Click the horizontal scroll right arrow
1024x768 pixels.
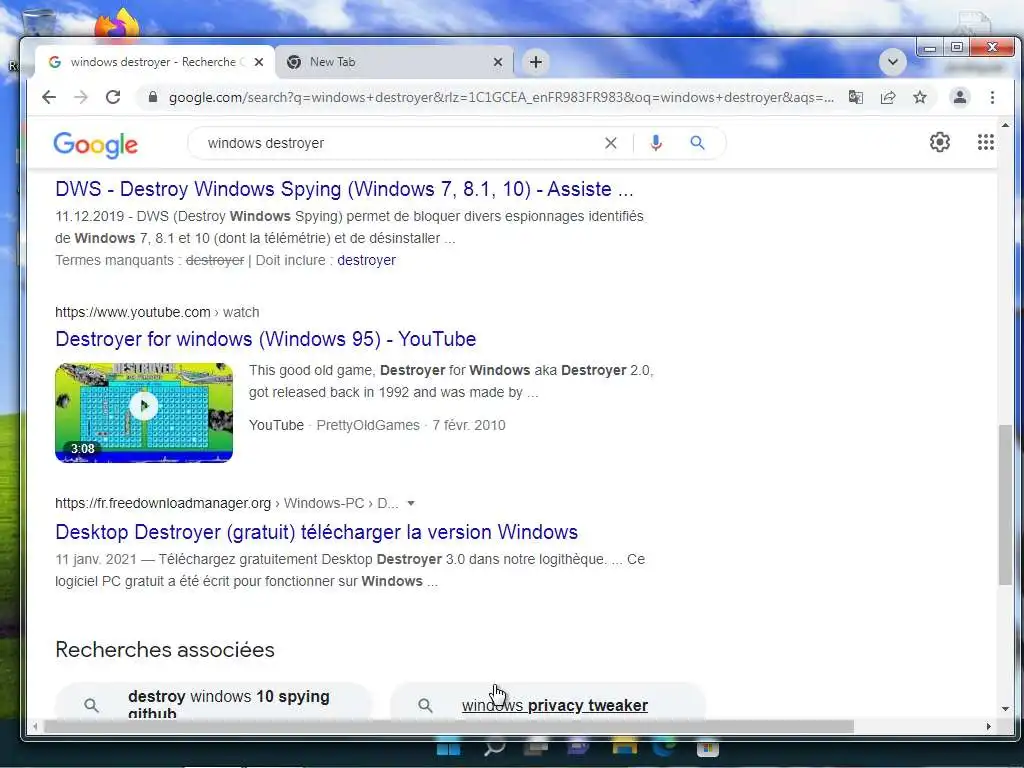click(x=989, y=726)
